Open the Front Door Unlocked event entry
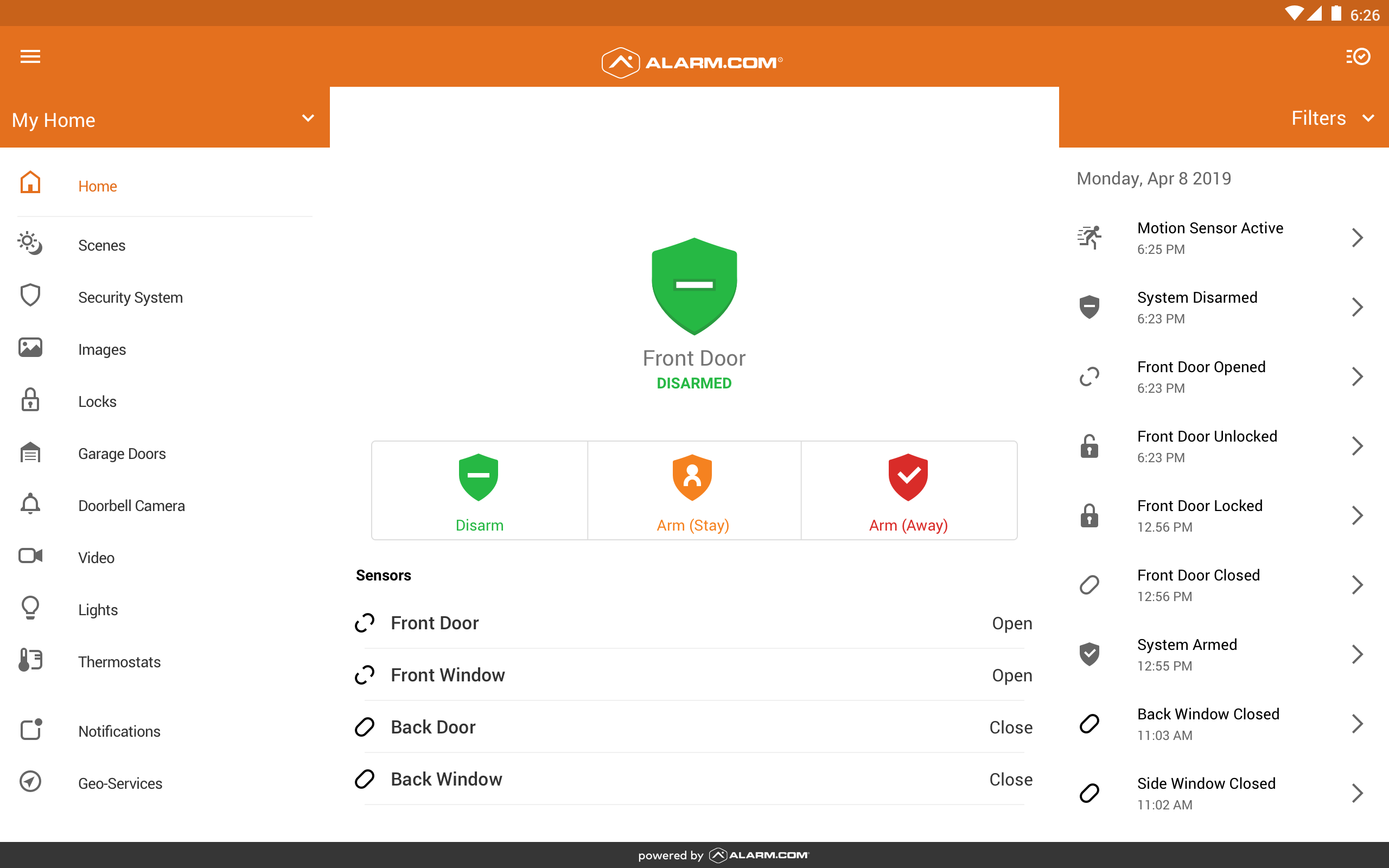Viewport: 1389px width, 868px height. pos(1222,445)
